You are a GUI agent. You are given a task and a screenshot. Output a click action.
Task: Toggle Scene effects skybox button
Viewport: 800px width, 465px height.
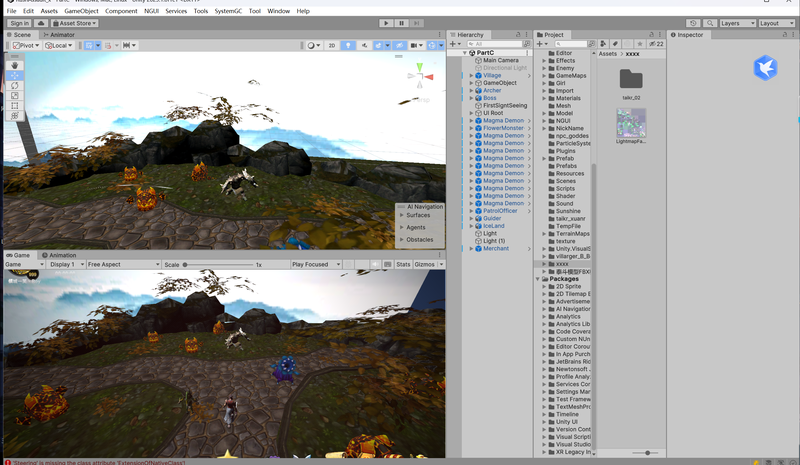(x=378, y=45)
